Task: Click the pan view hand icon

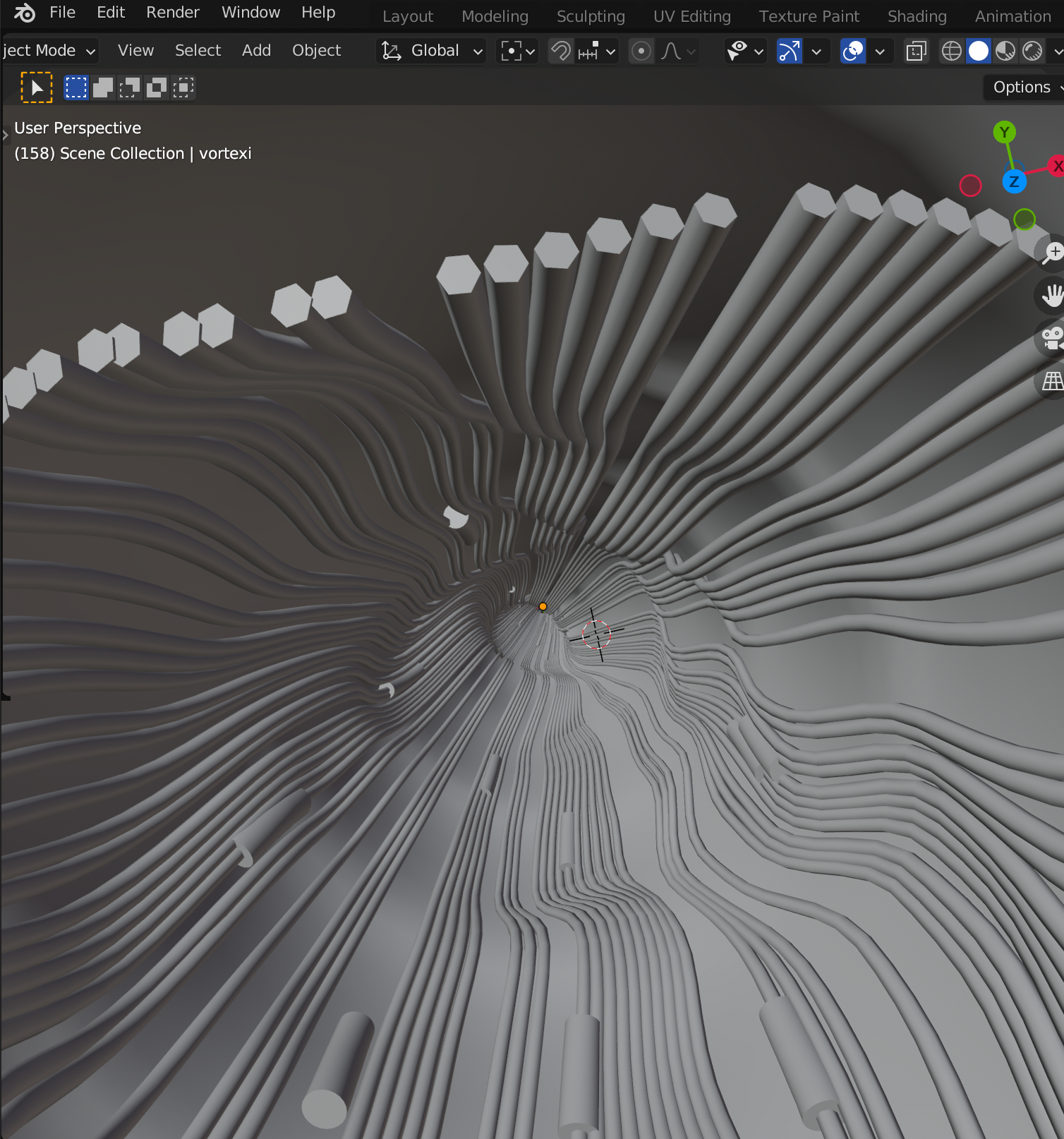Action: 1051,296
